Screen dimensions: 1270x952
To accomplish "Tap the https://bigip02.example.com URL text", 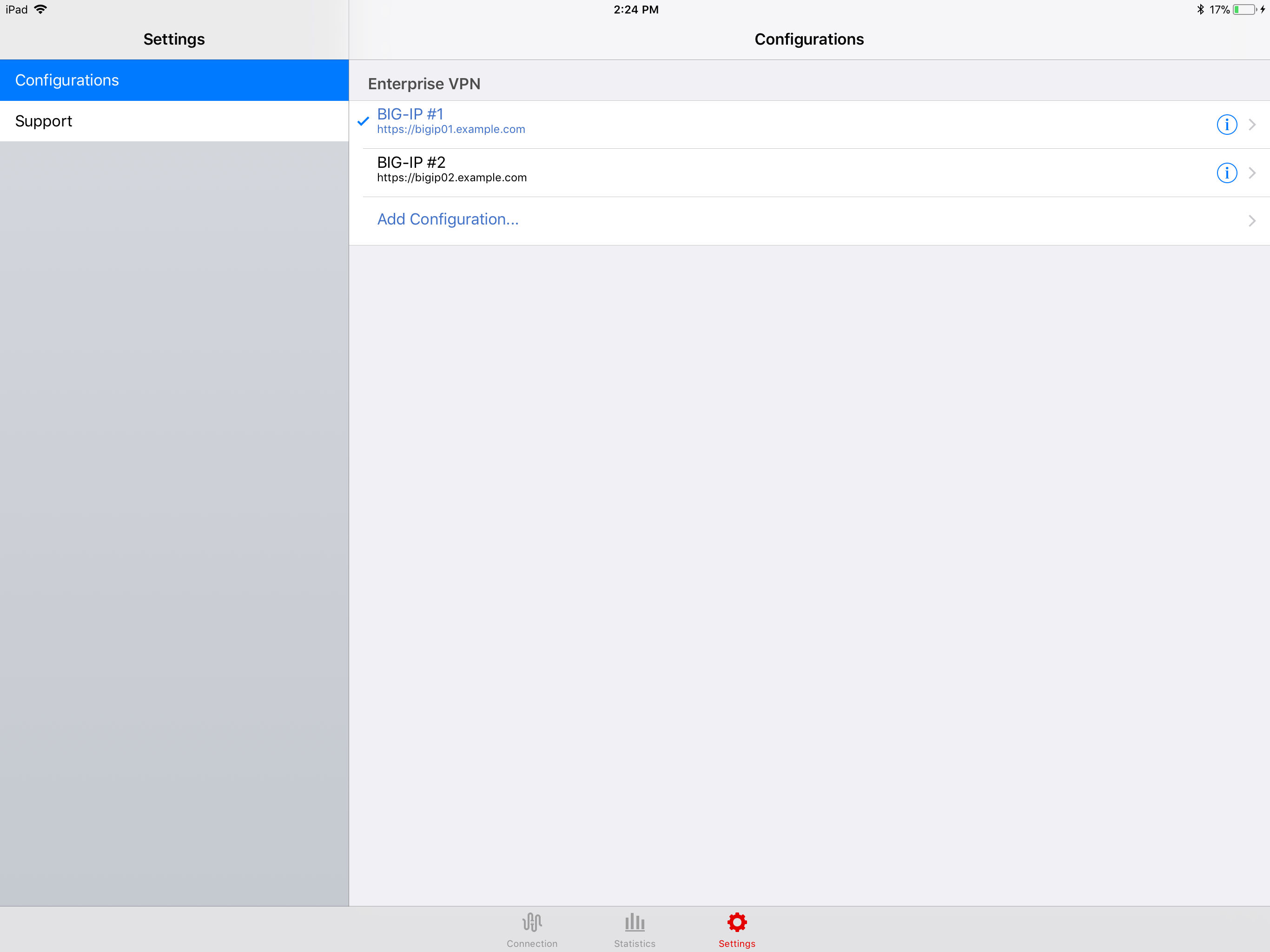I will pos(452,178).
